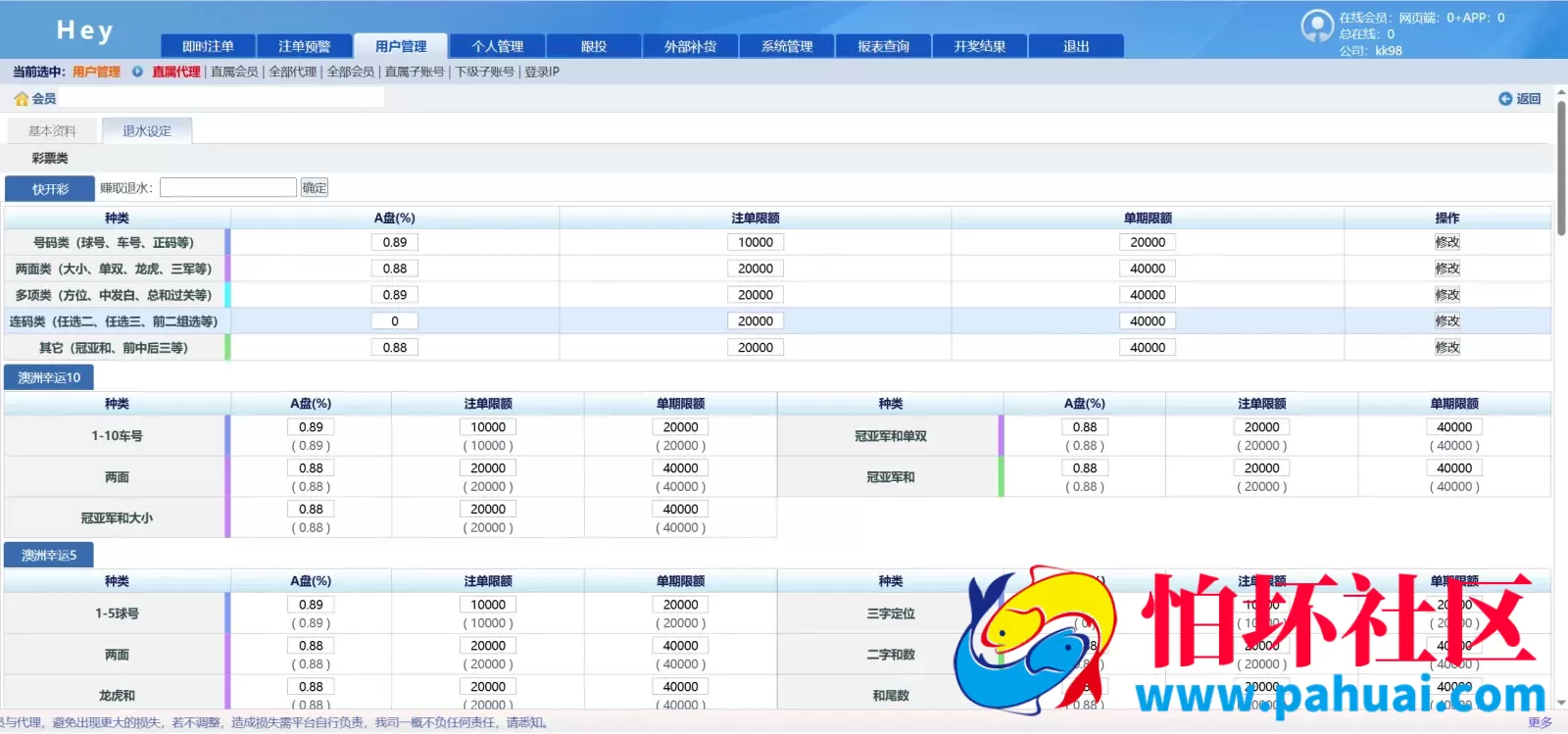This screenshot has width=1568, height=734.
Task: Click the user avatar icon
Action: (1316, 26)
